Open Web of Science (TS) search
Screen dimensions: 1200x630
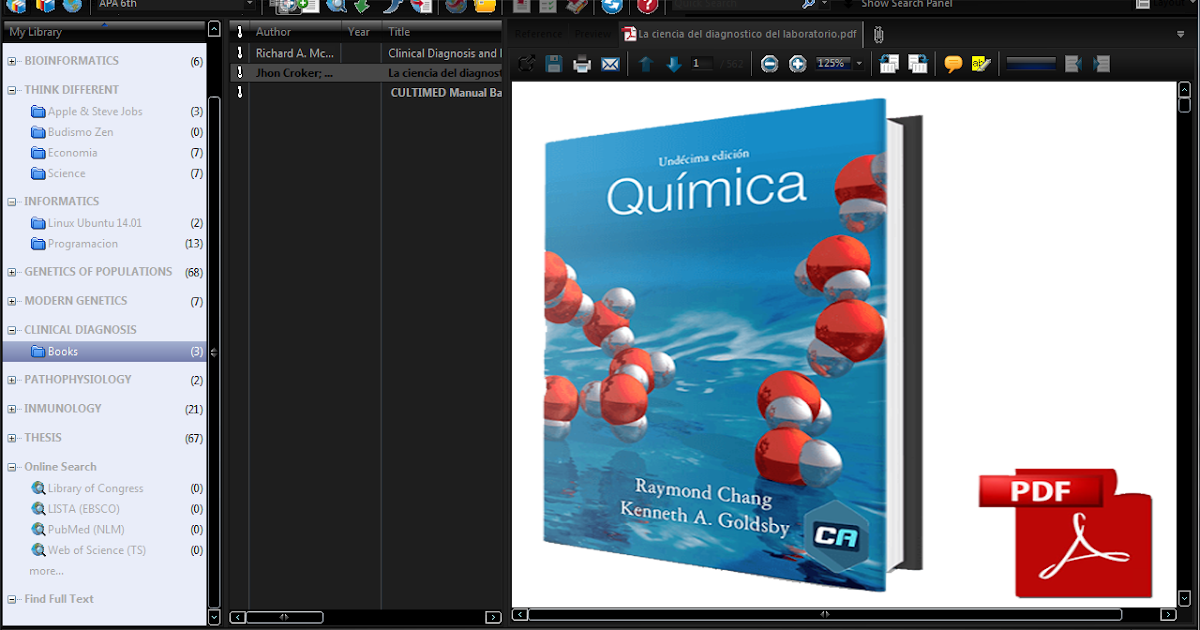[x=97, y=550]
